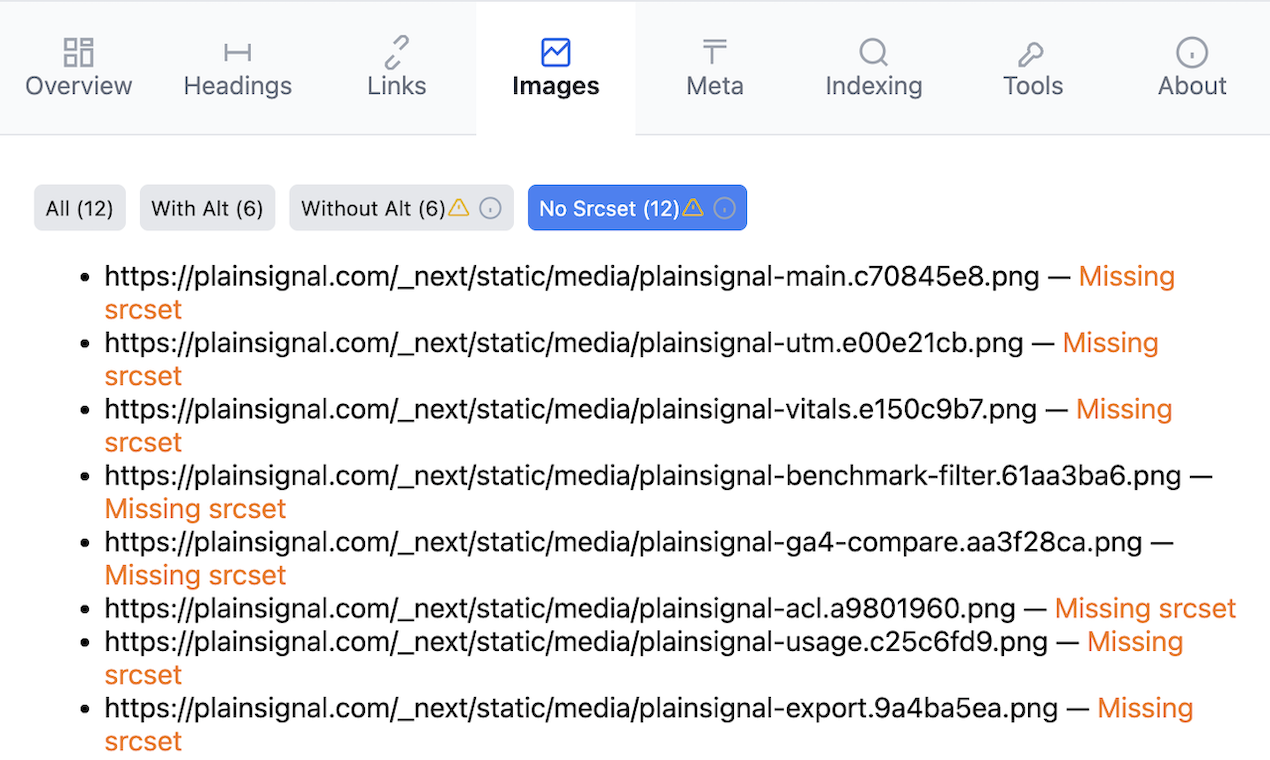The width and height of the screenshot is (1270, 760).
Task: Open the Overview tab
Action: tap(79, 68)
